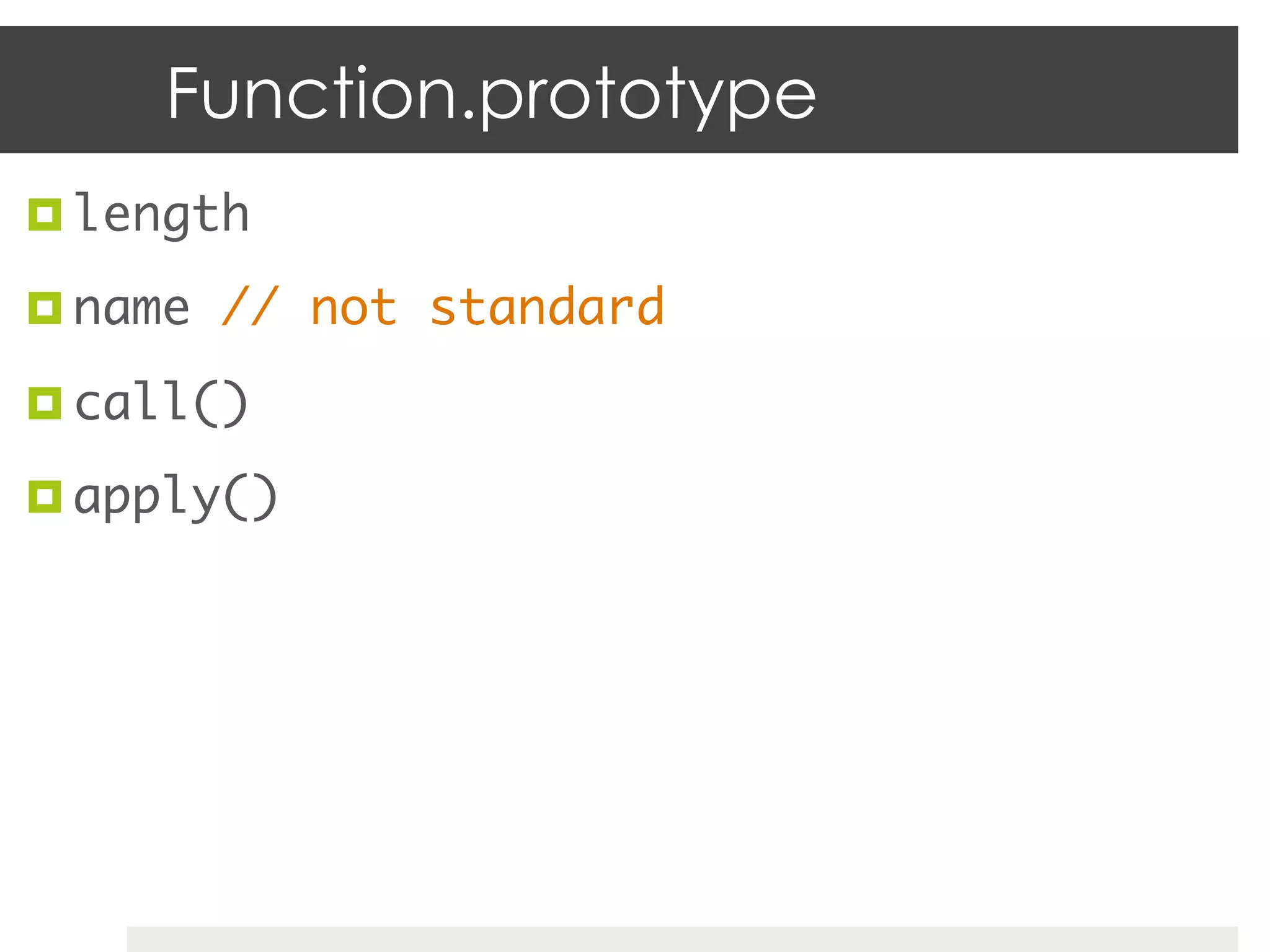This screenshot has width=1270, height=952.
Task: Click the parentheses after call
Action: point(221,404)
